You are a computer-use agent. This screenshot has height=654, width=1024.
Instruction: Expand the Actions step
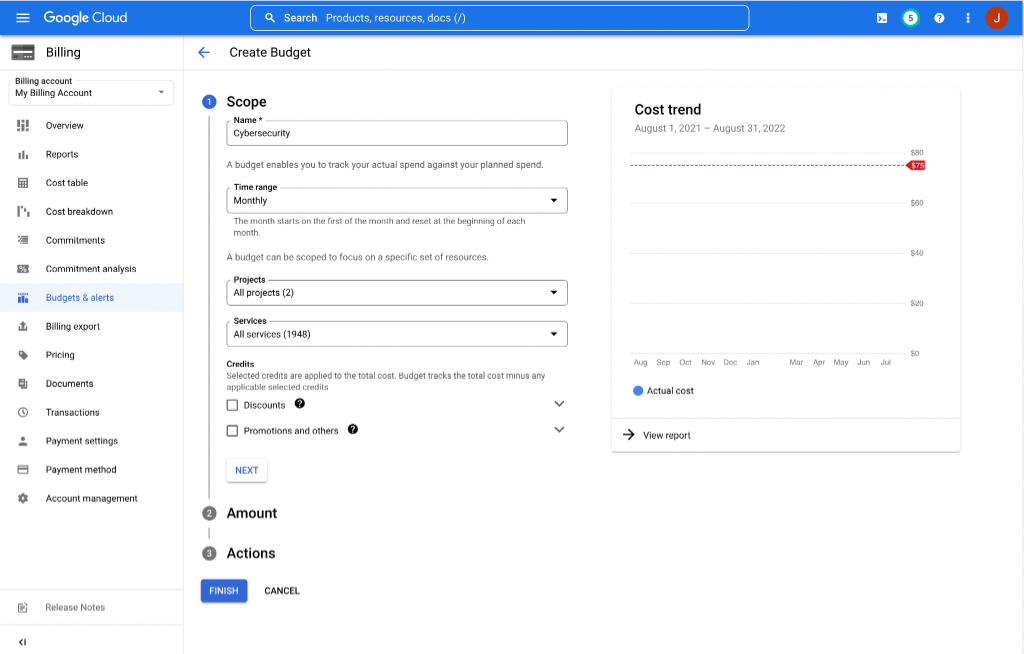point(251,553)
